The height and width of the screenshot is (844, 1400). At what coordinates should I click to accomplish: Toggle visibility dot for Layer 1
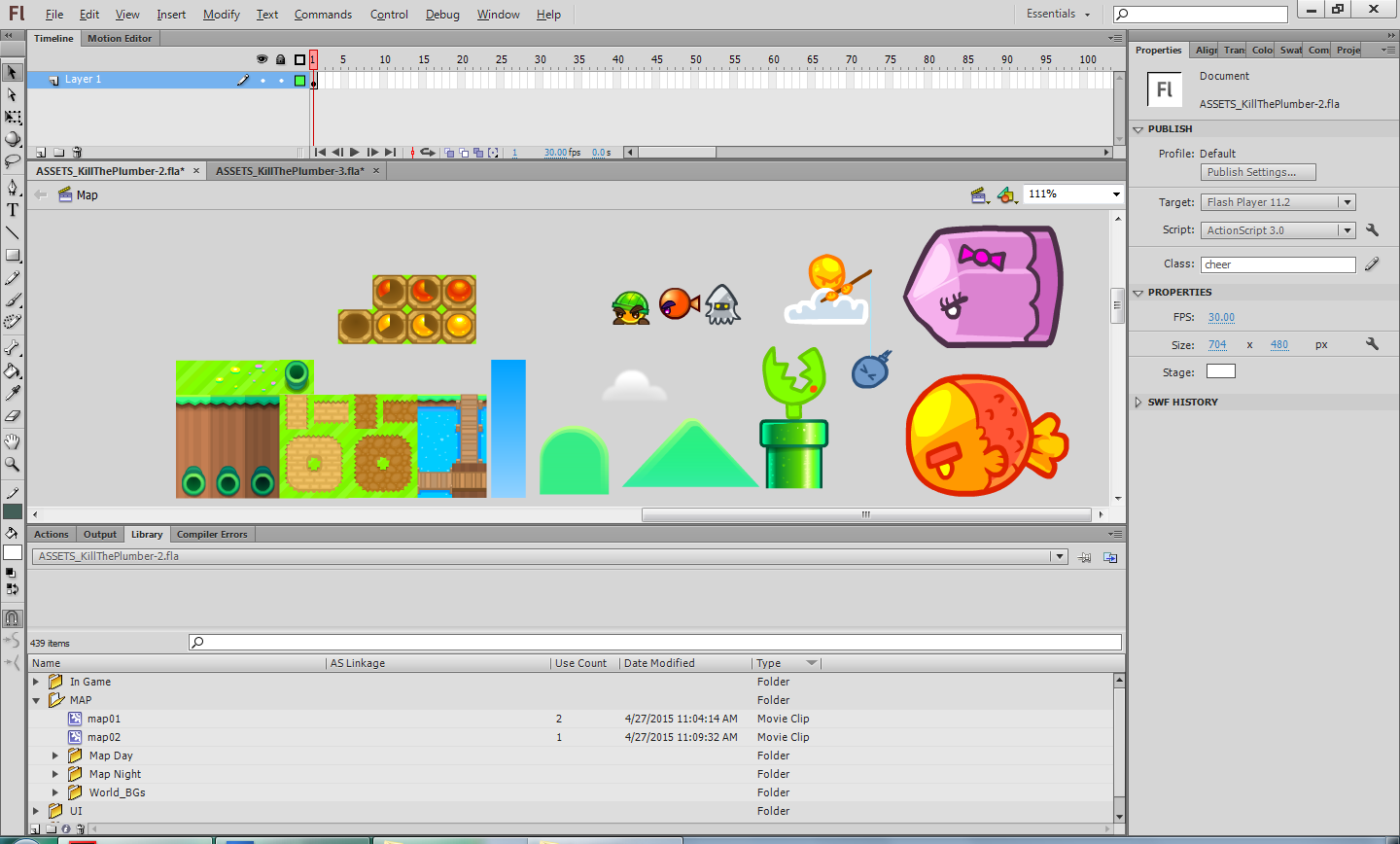262,81
